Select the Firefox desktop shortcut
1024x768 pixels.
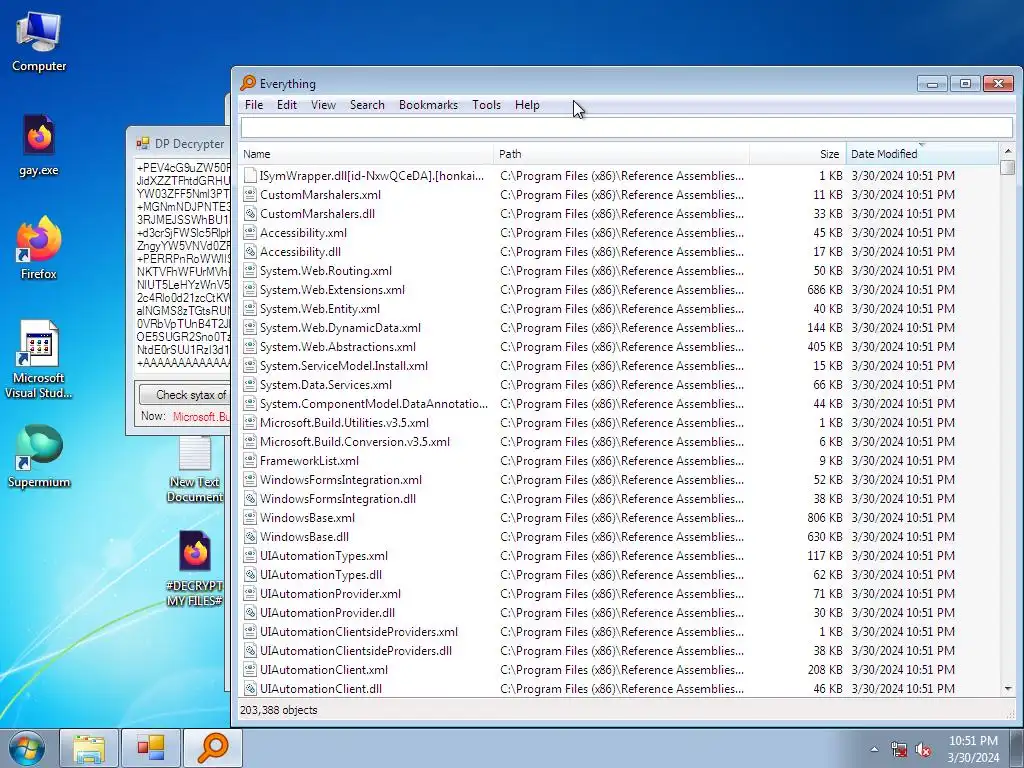point(39,248)
